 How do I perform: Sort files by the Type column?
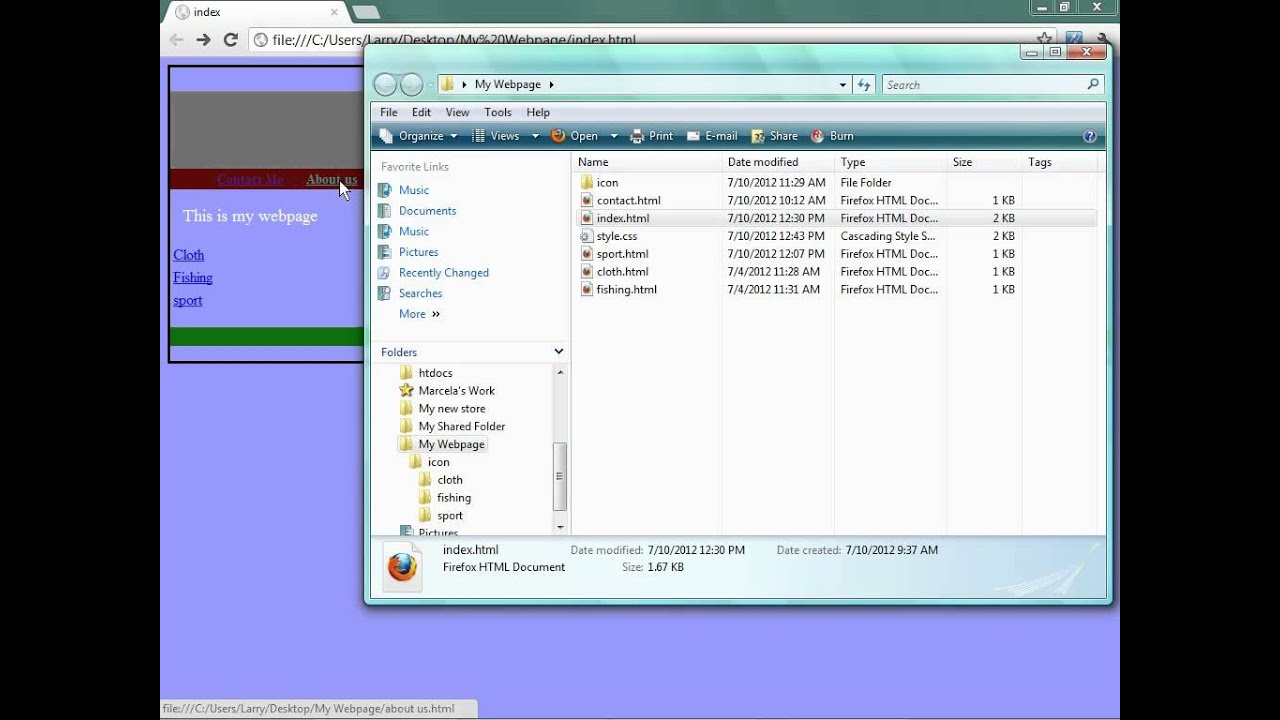click(x=890, y=162)
